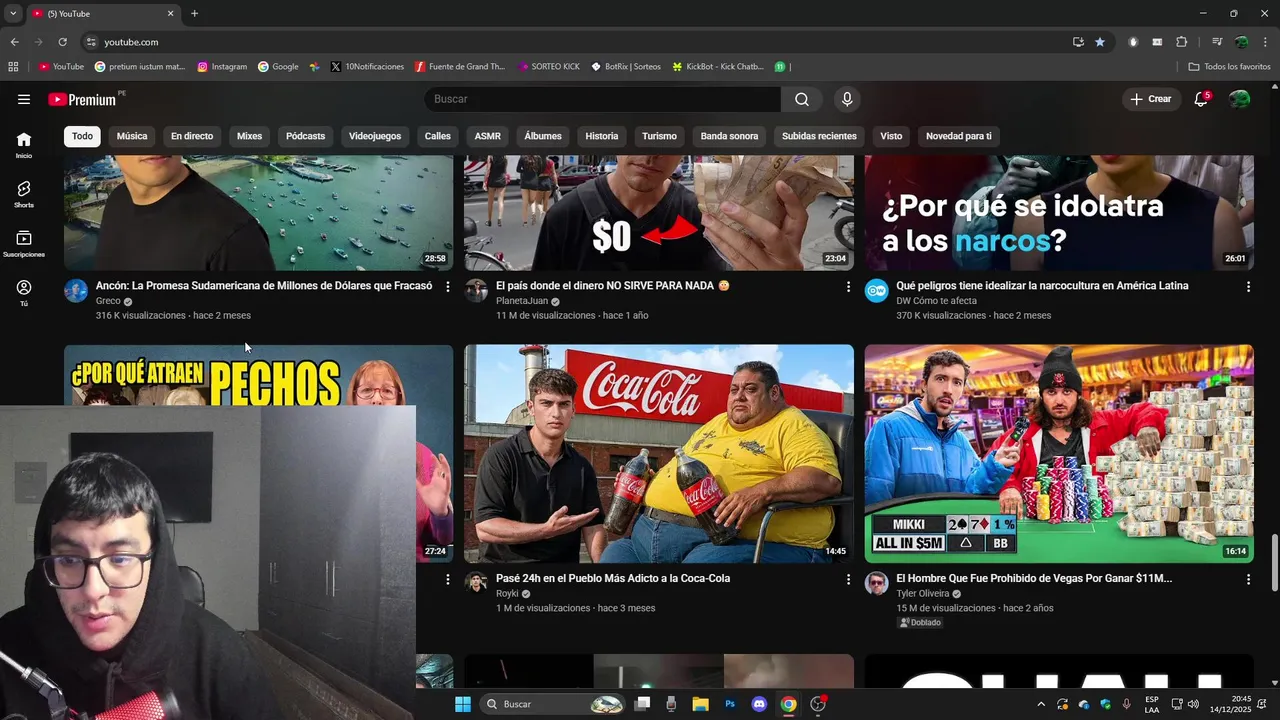Show hidden system tray icons
Viewport: 1280px width, 720px height.
(x=1041, y=704)
